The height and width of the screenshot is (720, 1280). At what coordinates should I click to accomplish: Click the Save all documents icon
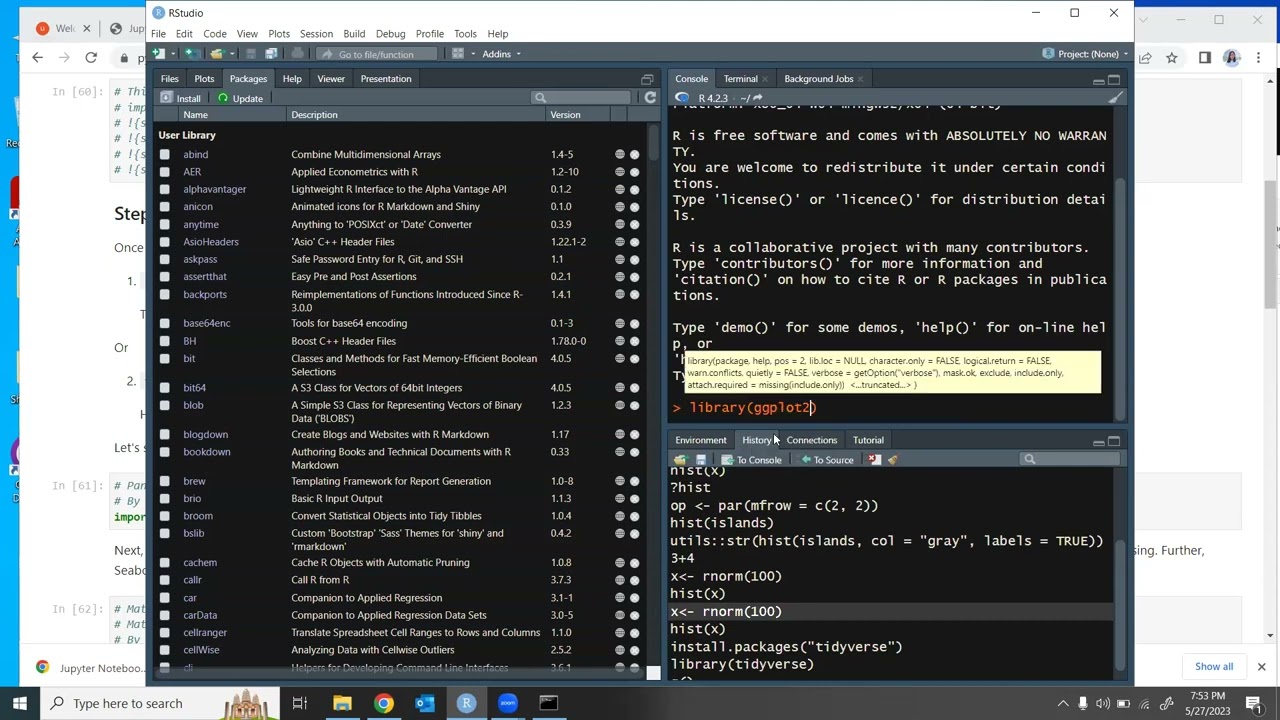pos(272,54)
